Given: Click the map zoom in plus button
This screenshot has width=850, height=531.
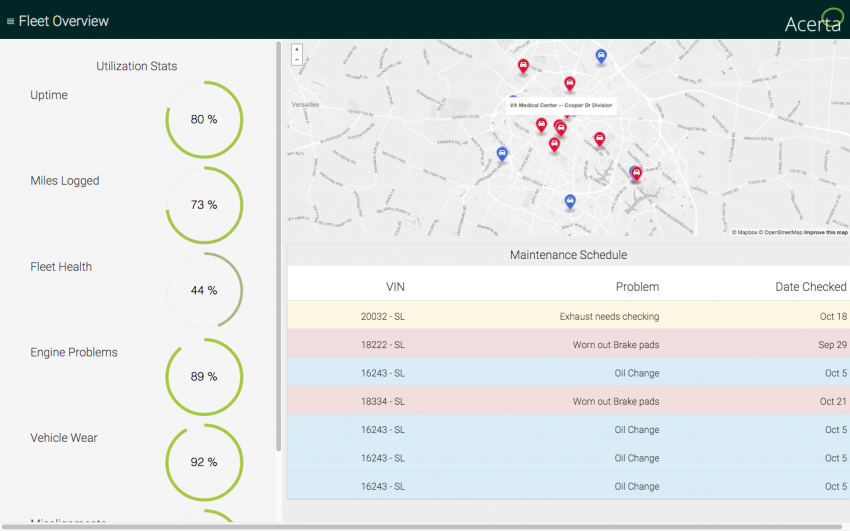Looking at the screenshot, I should (x=297, y=49).
